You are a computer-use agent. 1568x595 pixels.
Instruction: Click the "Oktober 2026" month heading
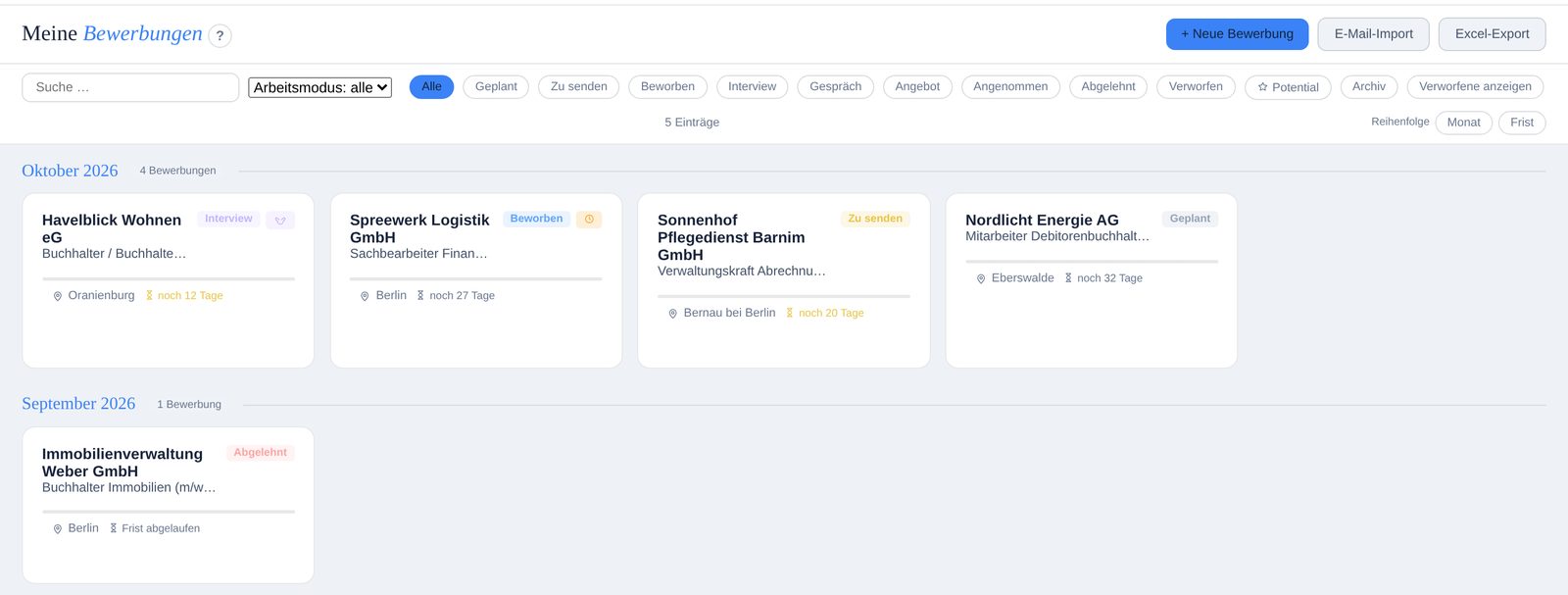pos(70,171)
